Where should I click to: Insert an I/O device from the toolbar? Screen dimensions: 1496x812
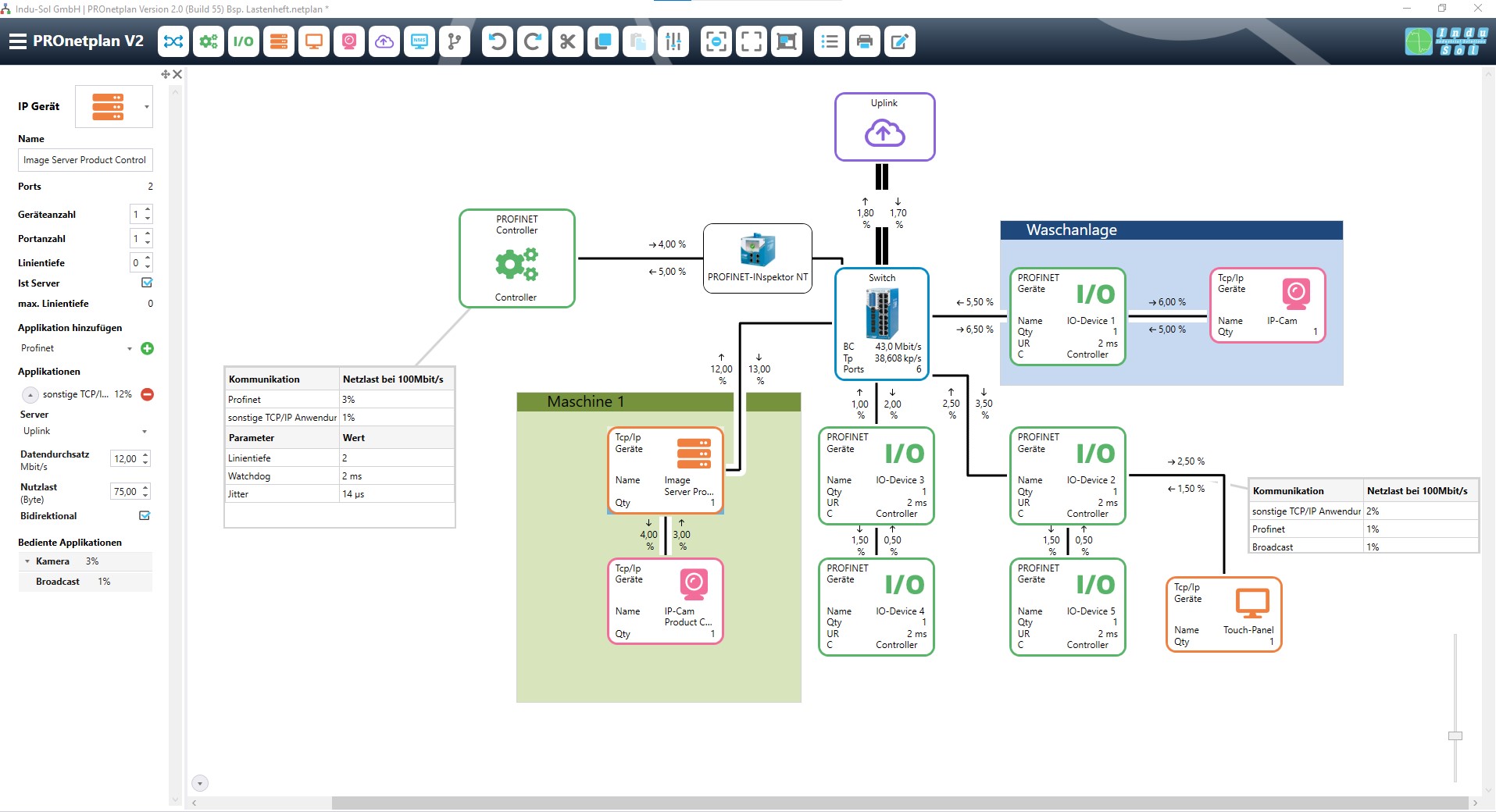pos(244,41)
